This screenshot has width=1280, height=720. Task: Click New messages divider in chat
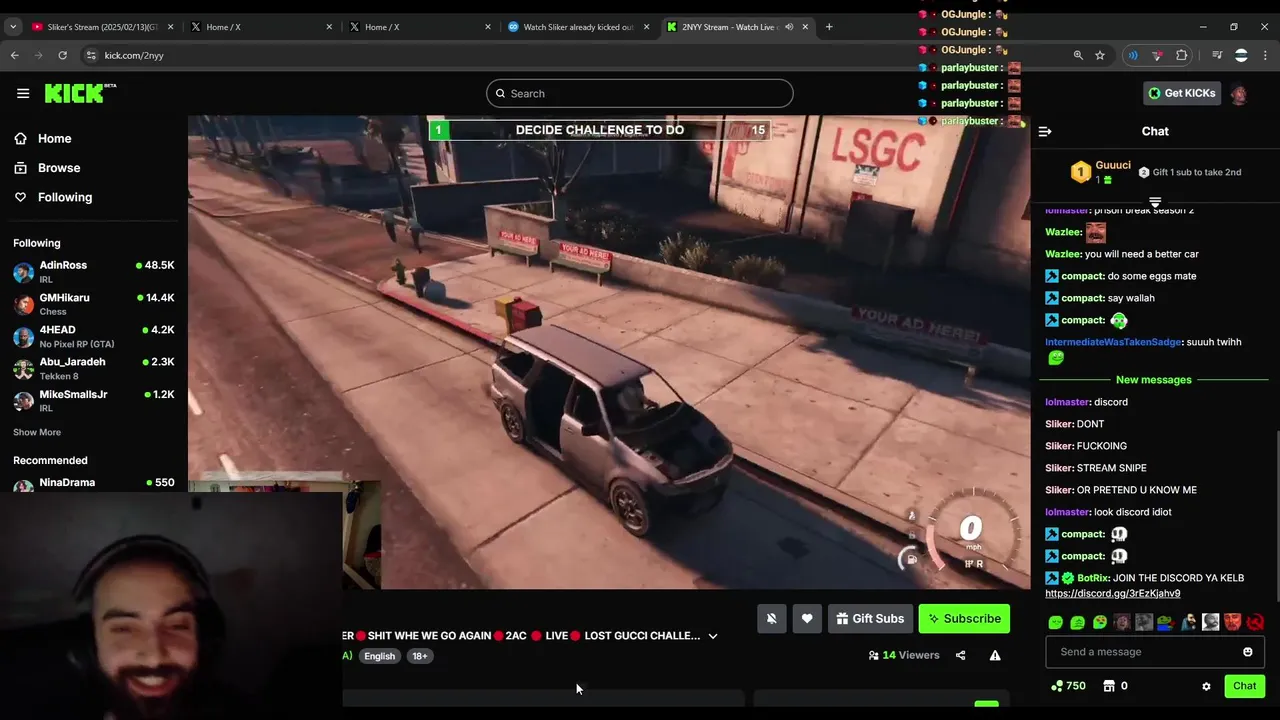[1154, 380]
